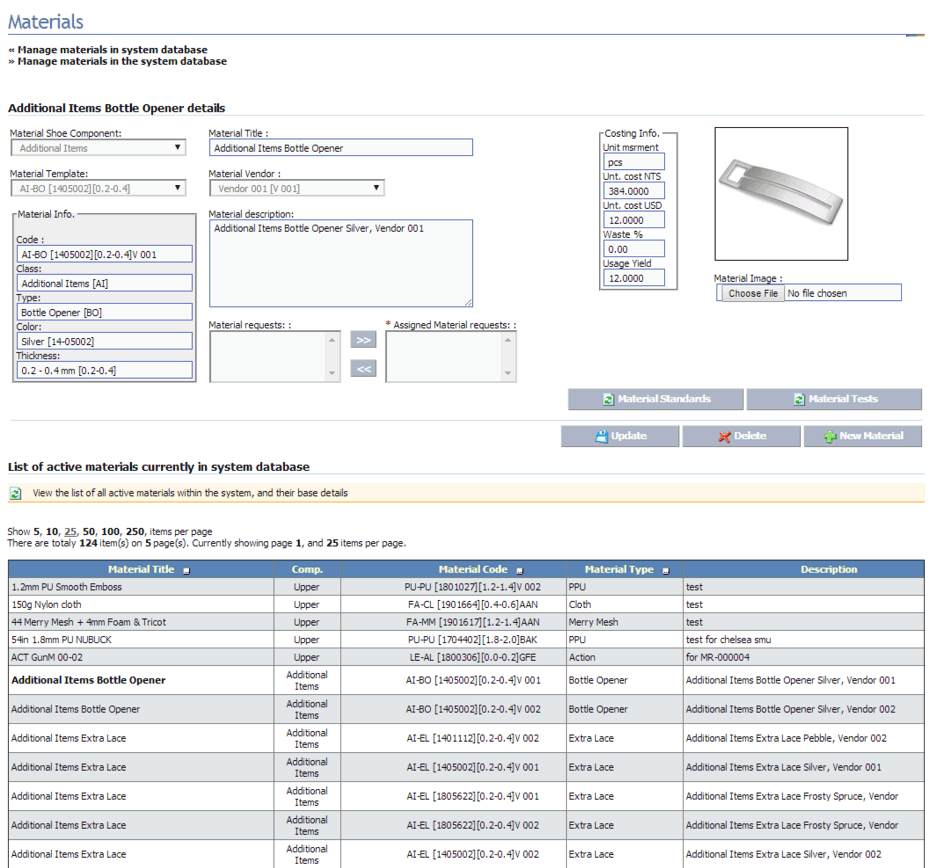Show 10 items per page
This screenshot has height=868, width=936.
coord(52,531)
